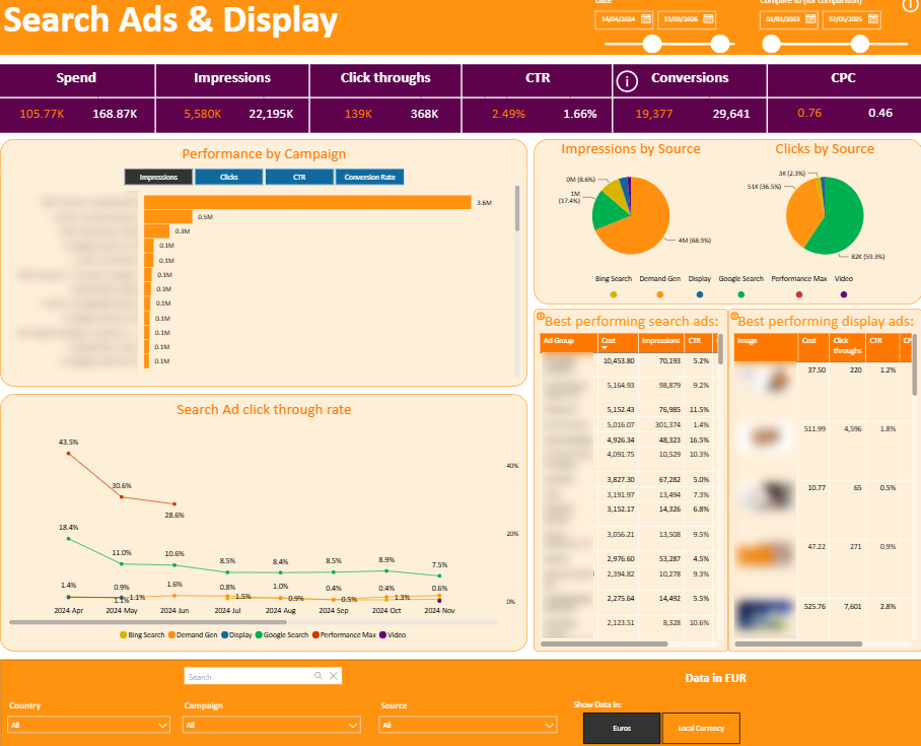Click the 3.6M campaign bar

point(308,202)
